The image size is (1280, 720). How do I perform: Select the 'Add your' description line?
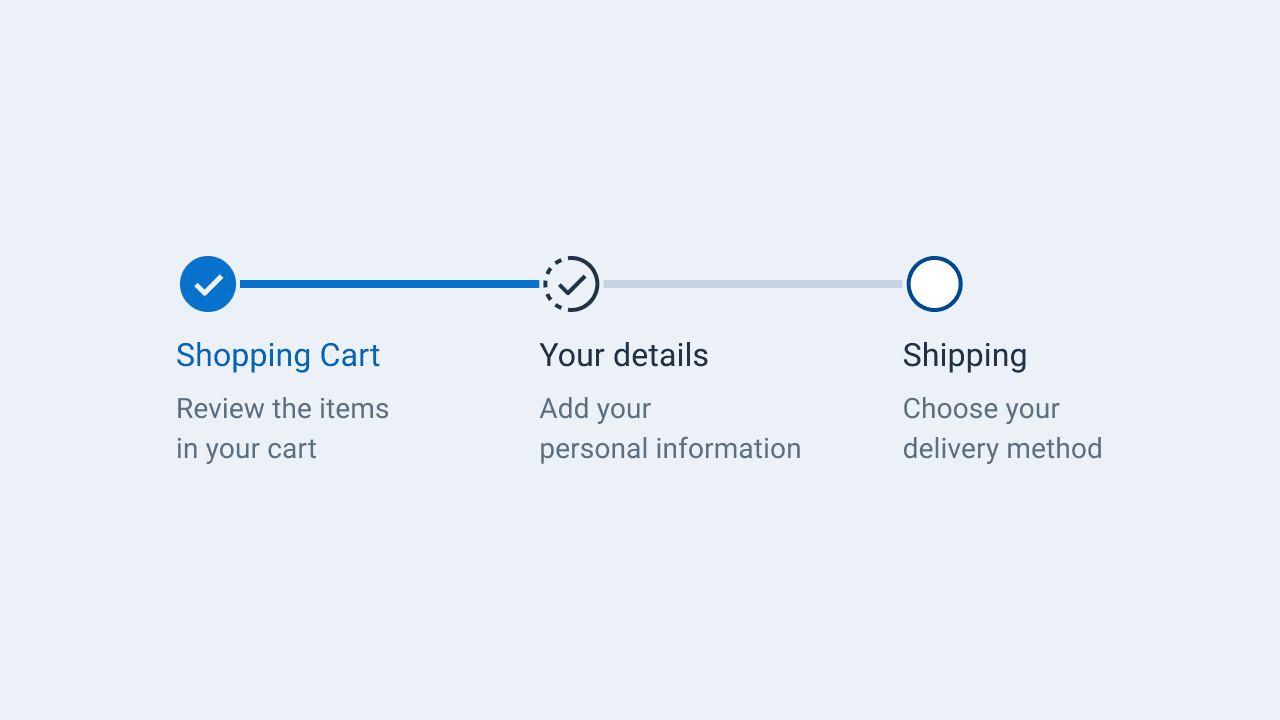click(x=595, y=408)
